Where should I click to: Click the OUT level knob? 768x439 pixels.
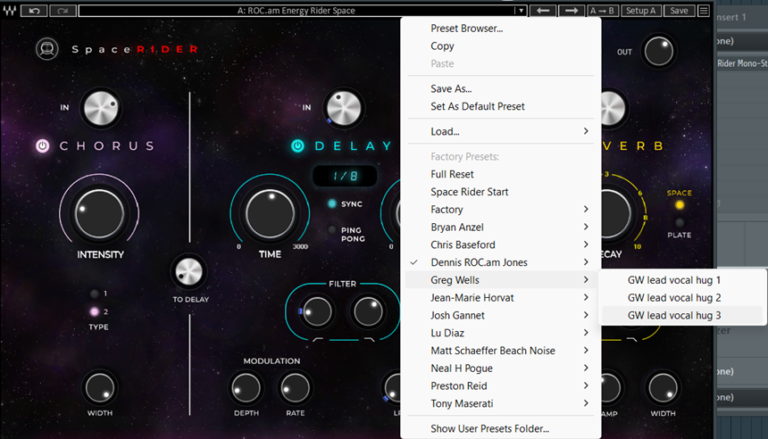click(659, 51)
